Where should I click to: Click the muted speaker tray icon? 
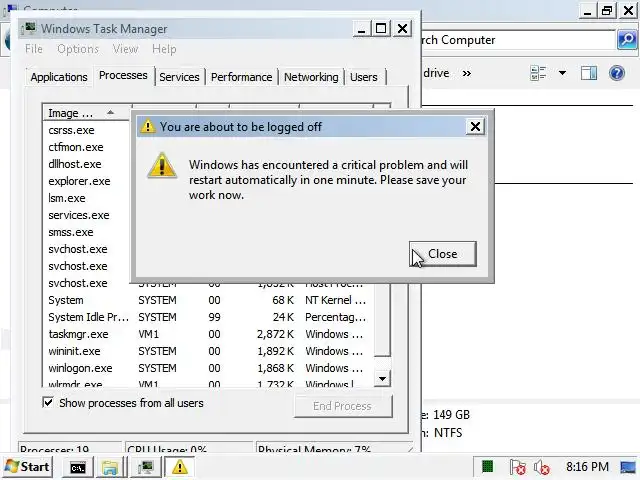point(542,467)
